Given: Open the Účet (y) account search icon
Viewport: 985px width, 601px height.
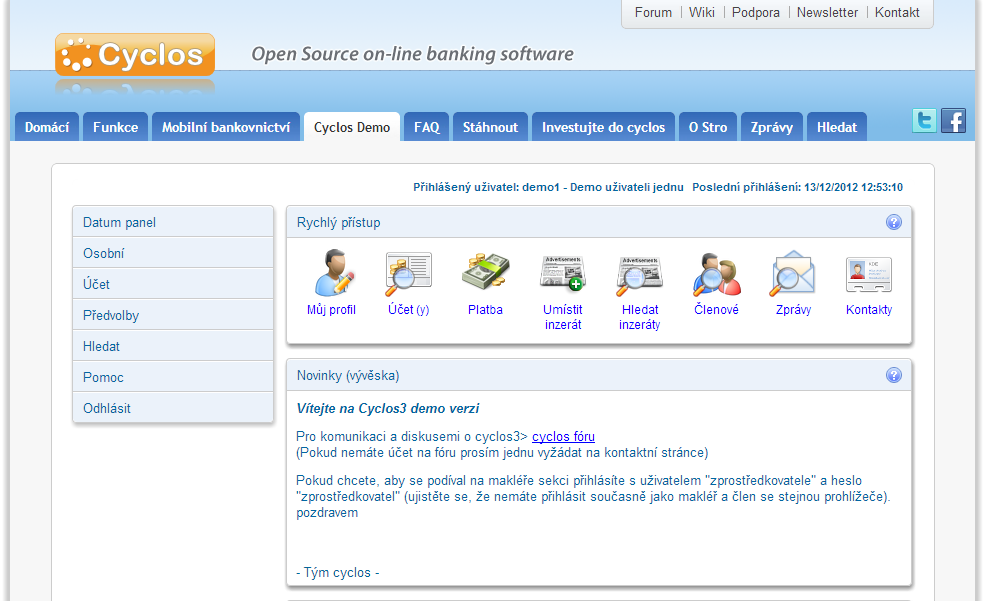Looking at the screenshot, I should [x=408, y=274].
